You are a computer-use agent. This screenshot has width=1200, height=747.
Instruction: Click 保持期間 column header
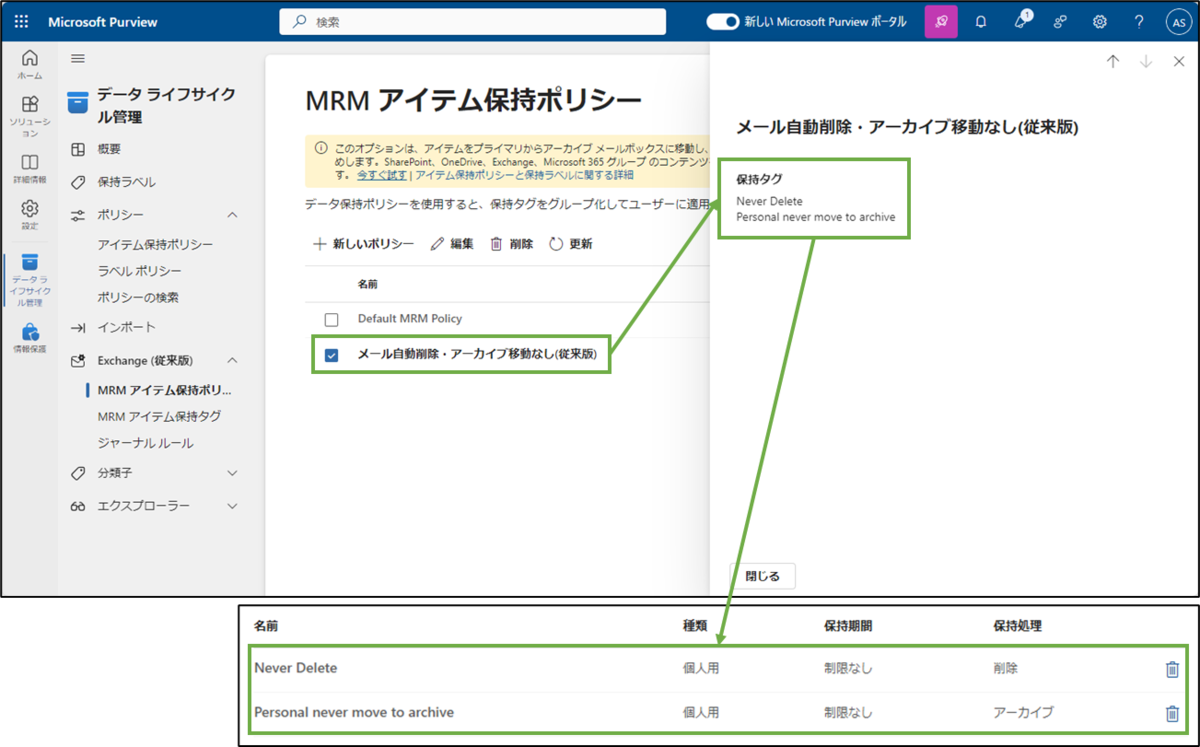(848, 625)
